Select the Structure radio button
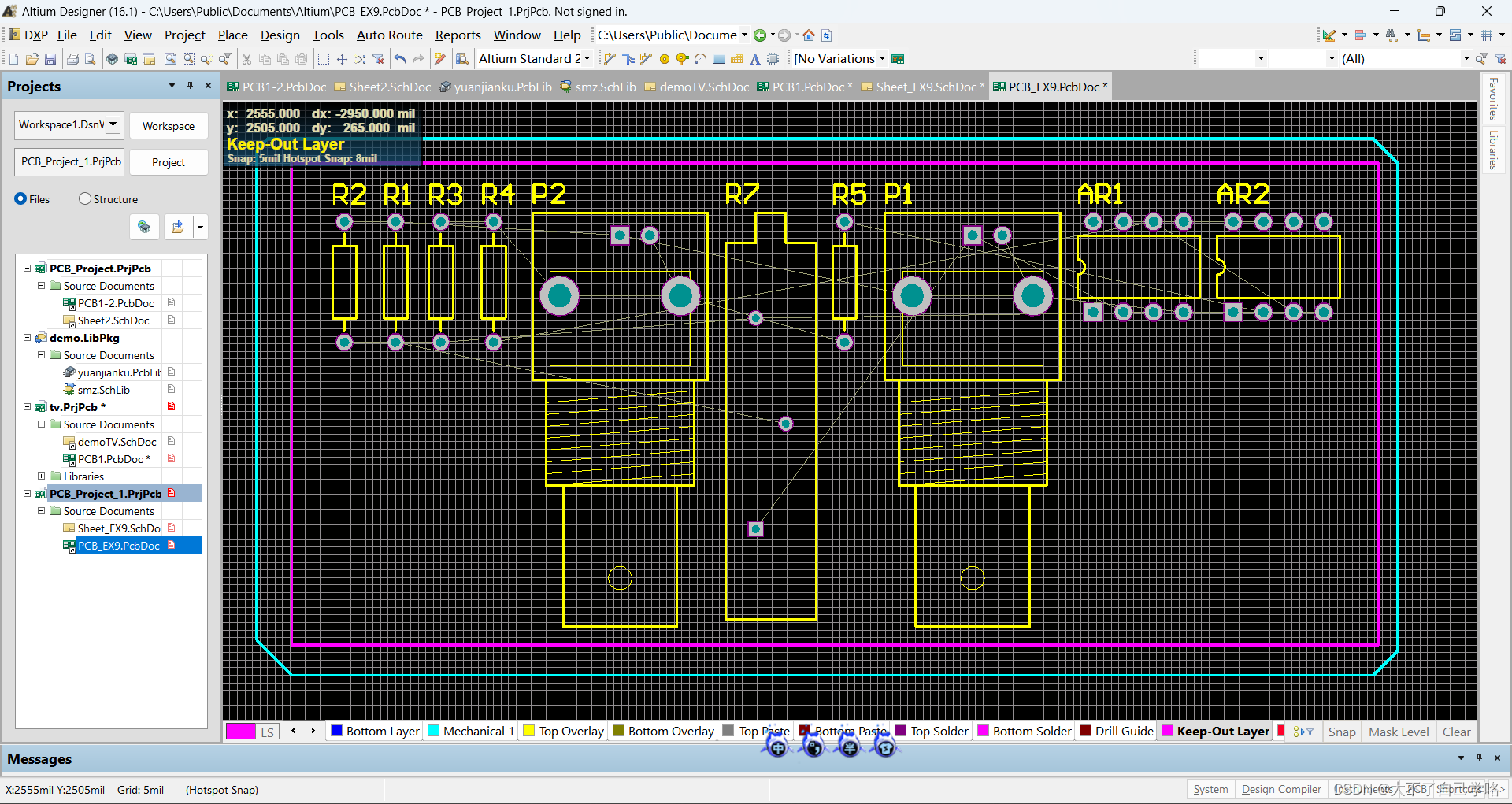Screen dimensions: 1512x804 (85, 199)
